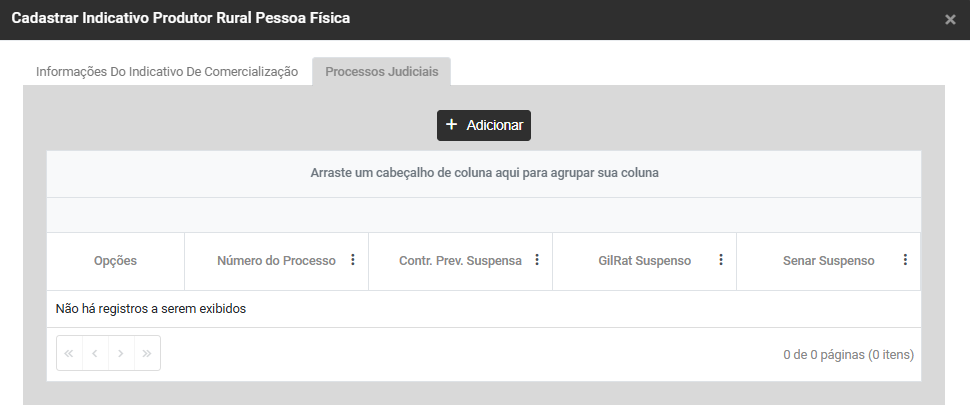Click the plus icon on Adicionar
The image size is (970, 406).
click(x=452, y=125)
